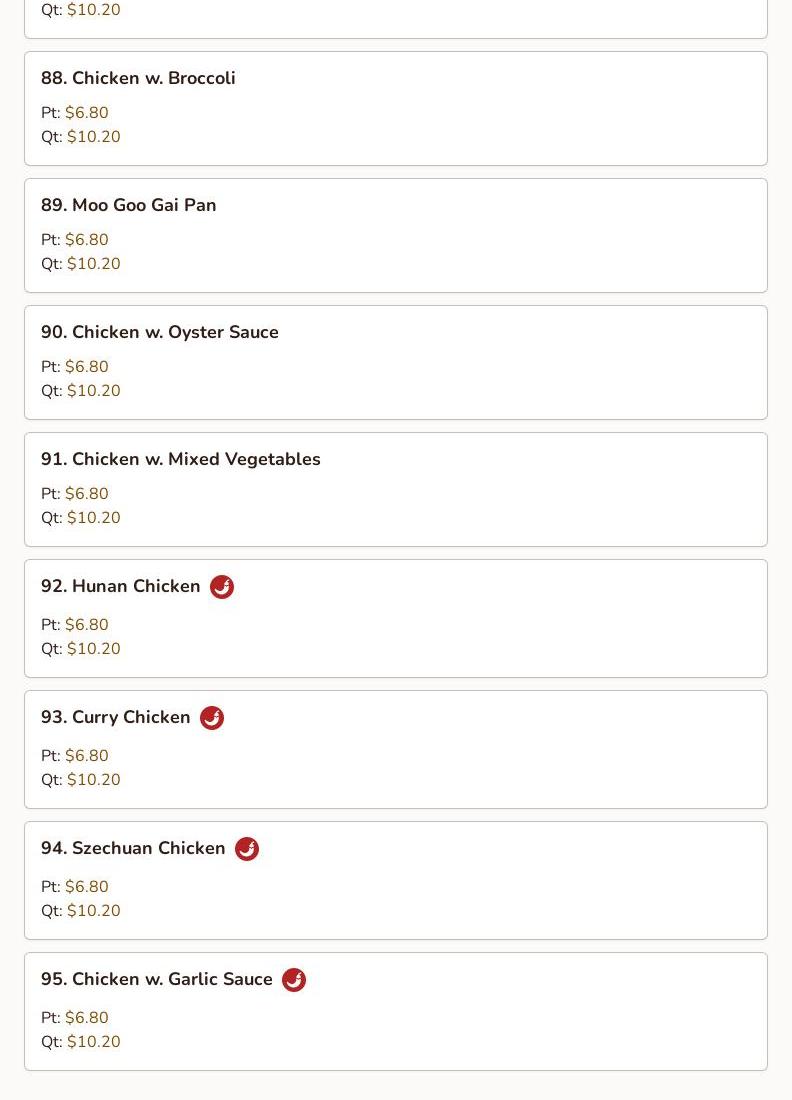This screenshot has height=1100, width=792.
Task: Pick pint price of Chicken w. Oyster Sauce
Action: [x=87, y=366]
